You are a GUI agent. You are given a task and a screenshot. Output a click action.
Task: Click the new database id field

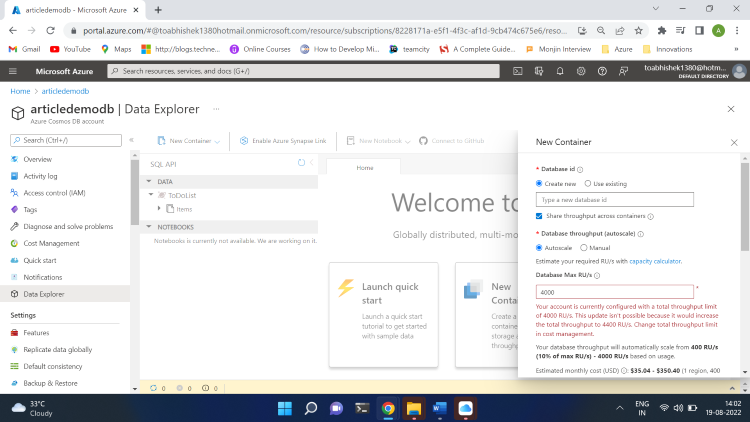(x=615, y=200)
